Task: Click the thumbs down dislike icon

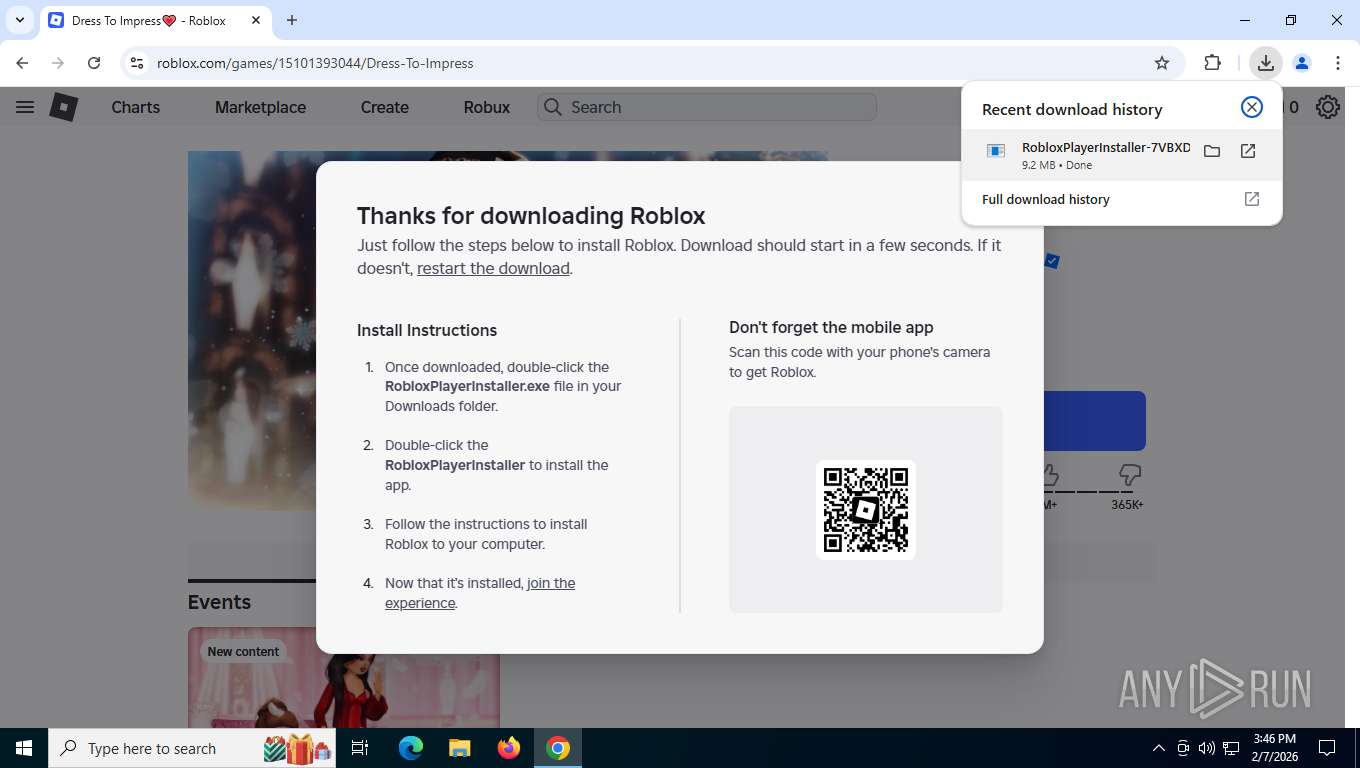Action: point(1130,473)
